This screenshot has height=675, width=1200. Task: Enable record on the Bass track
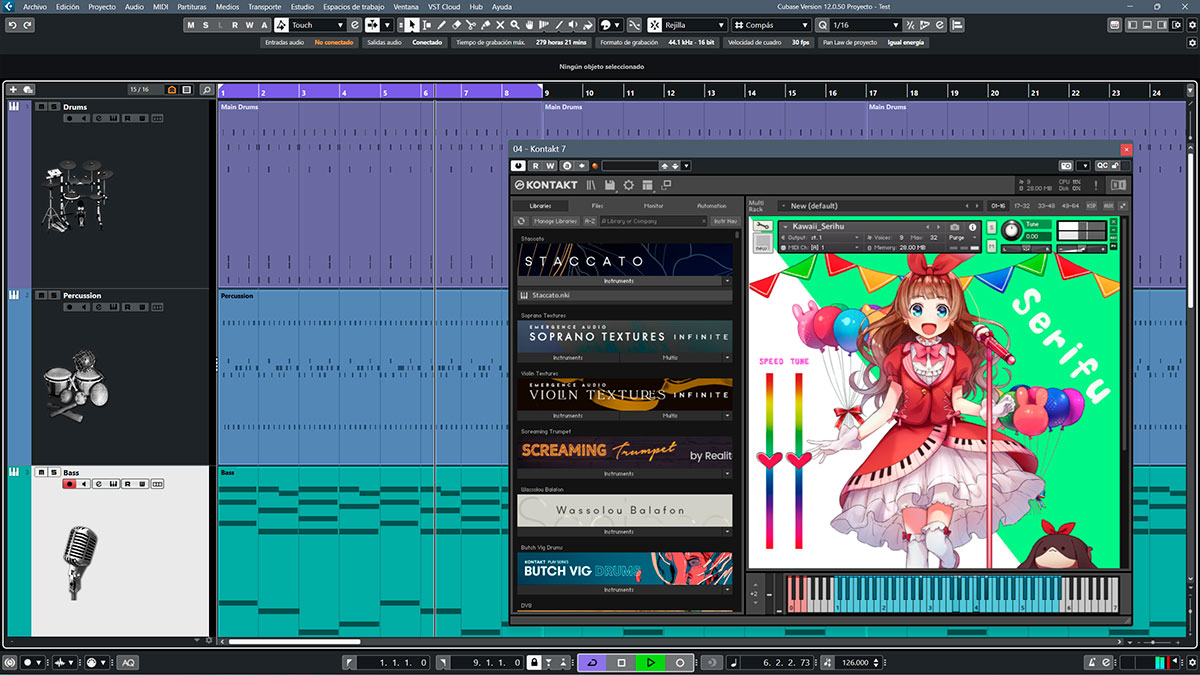point(69,484)
